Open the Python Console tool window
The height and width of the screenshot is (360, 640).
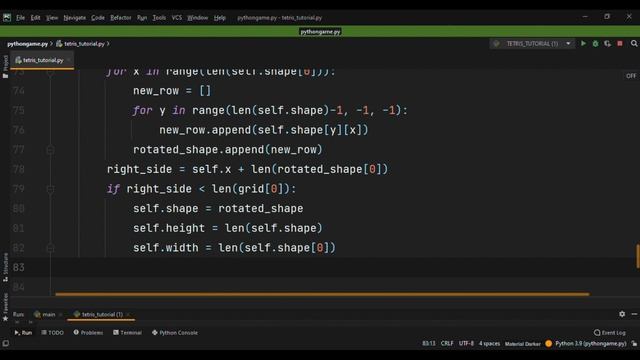(x=175, y=333)
